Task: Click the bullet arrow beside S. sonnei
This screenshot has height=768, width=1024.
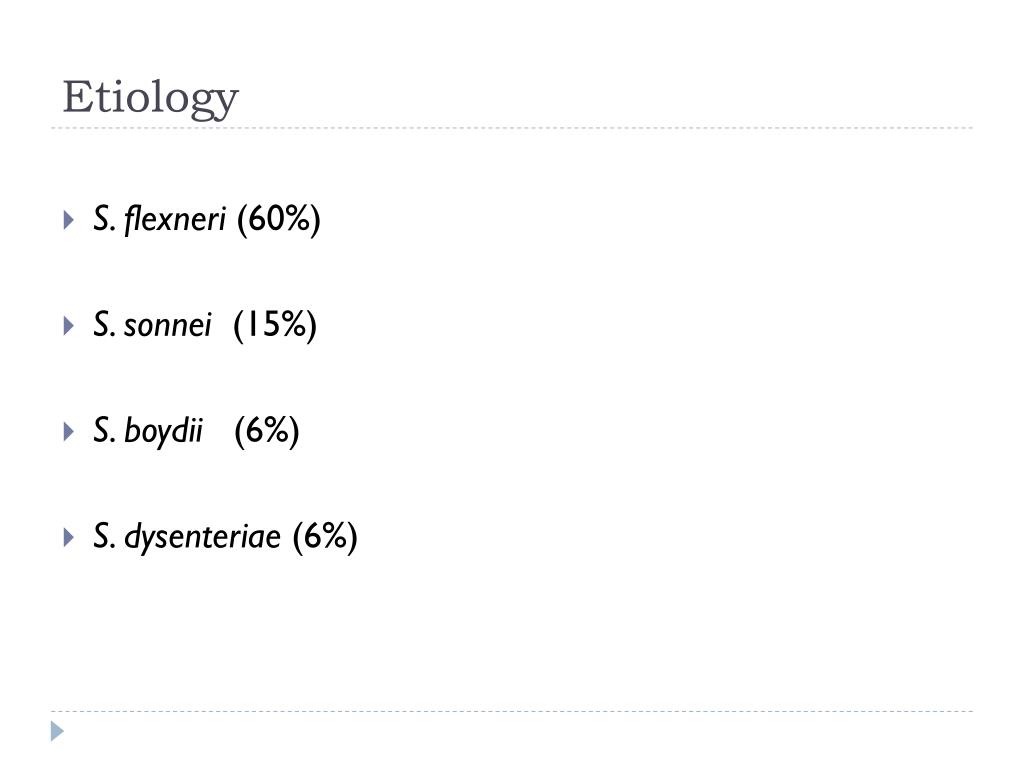Action: [x=69, y=325]
